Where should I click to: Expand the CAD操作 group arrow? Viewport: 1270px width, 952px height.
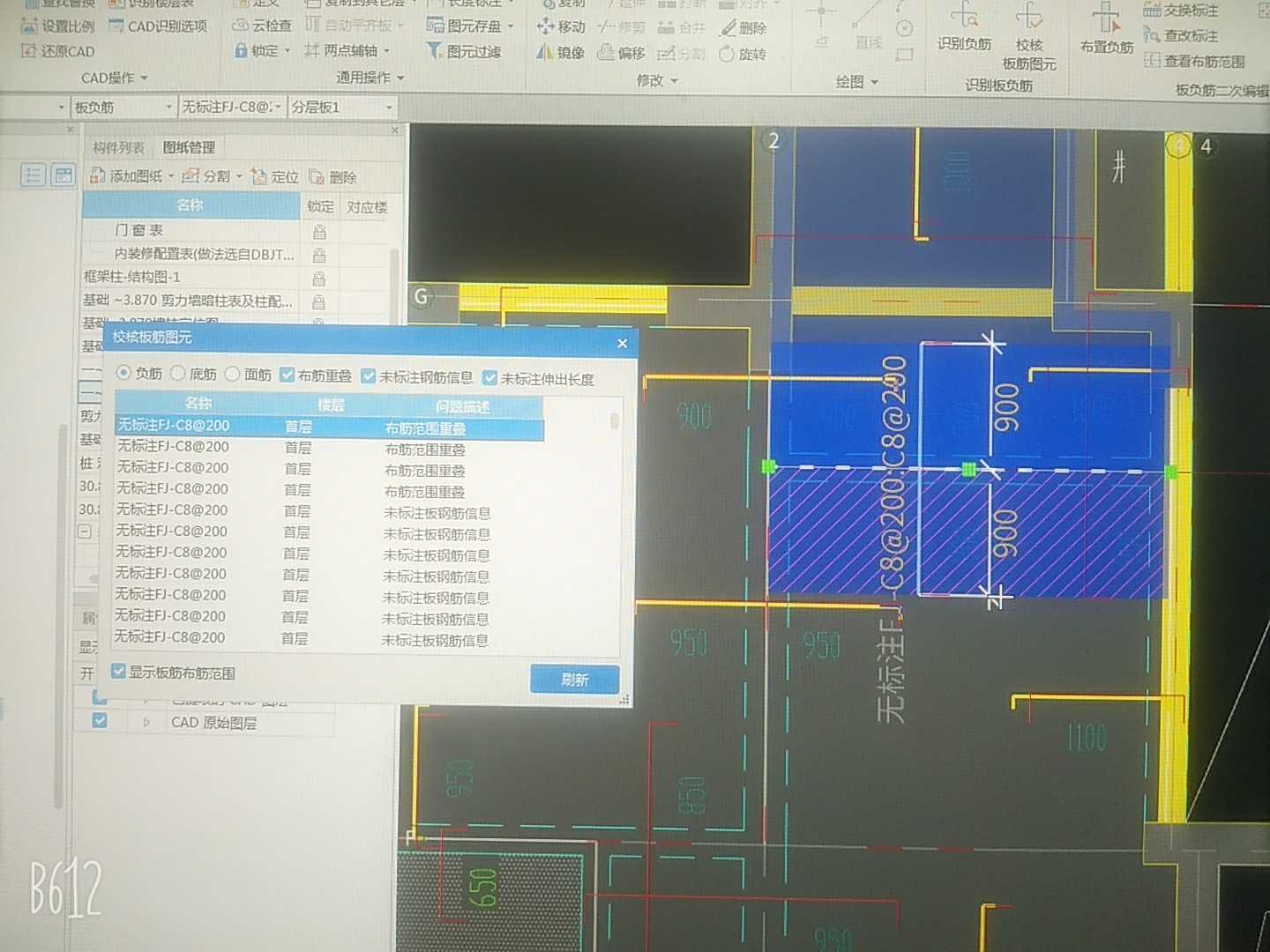[x=145, y=78]
